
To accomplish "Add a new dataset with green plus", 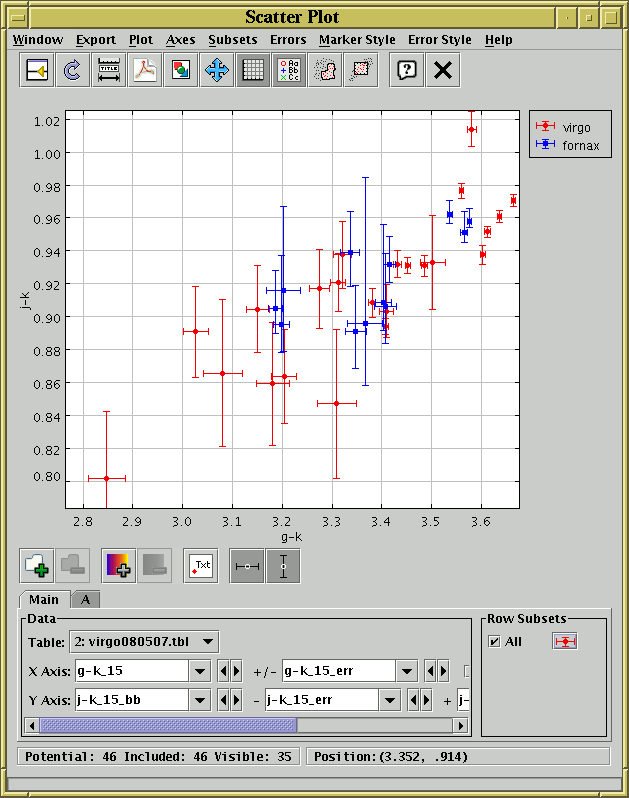I will (37, 565).
